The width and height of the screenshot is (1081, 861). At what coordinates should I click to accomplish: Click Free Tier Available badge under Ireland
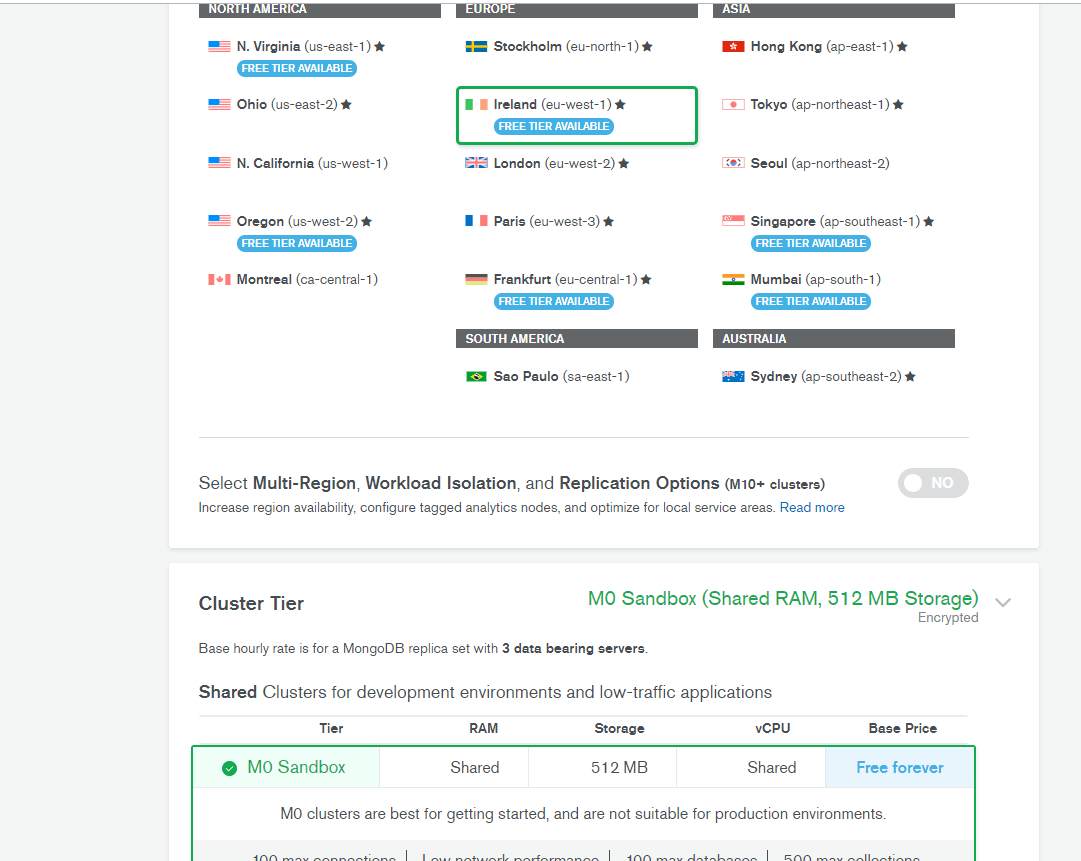554,126
